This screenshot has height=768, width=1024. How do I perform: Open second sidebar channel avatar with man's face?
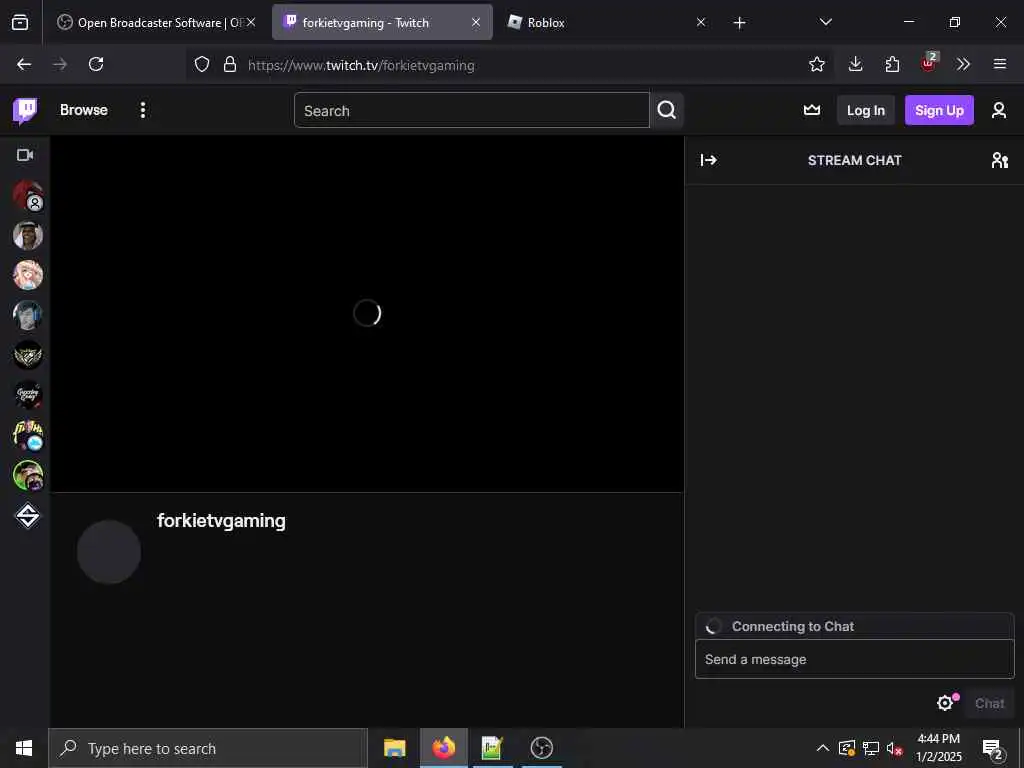tap(28, 236)
